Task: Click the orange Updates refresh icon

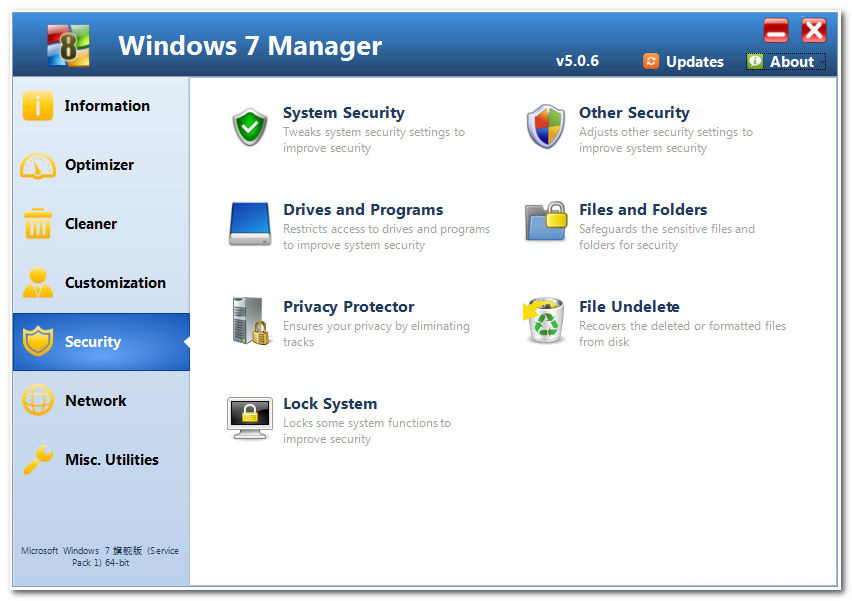Action: (650, 61)
